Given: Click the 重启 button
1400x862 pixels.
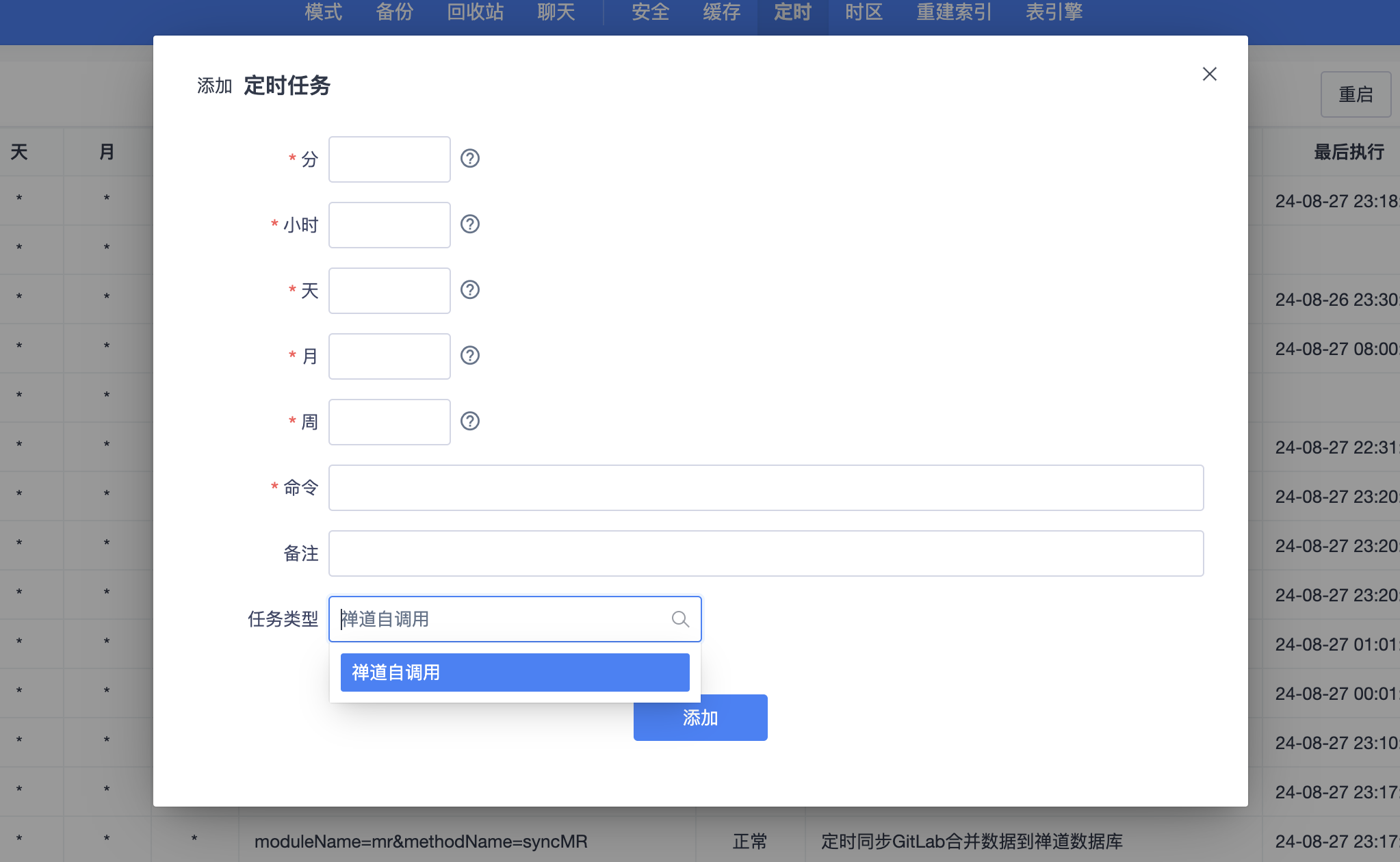Looking at the screenshot, I should click(1355, 94).
